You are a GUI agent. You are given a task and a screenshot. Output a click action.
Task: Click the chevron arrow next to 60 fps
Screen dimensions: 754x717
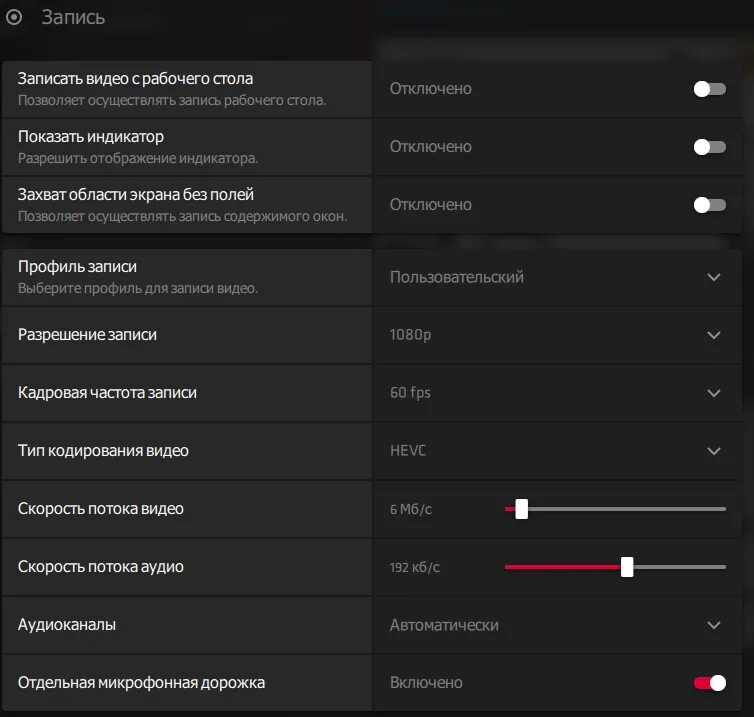point(714,393)
